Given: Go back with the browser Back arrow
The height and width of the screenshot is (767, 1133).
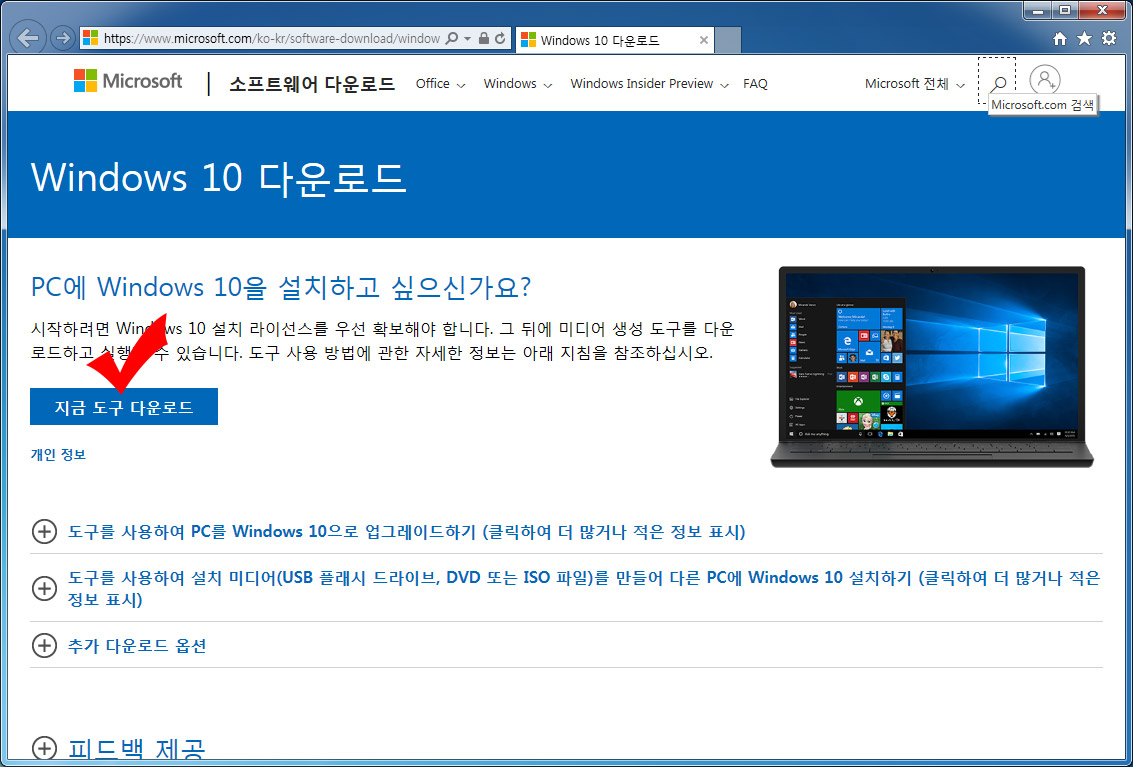Looking at the screenshot, I should (x=28, y=38).
